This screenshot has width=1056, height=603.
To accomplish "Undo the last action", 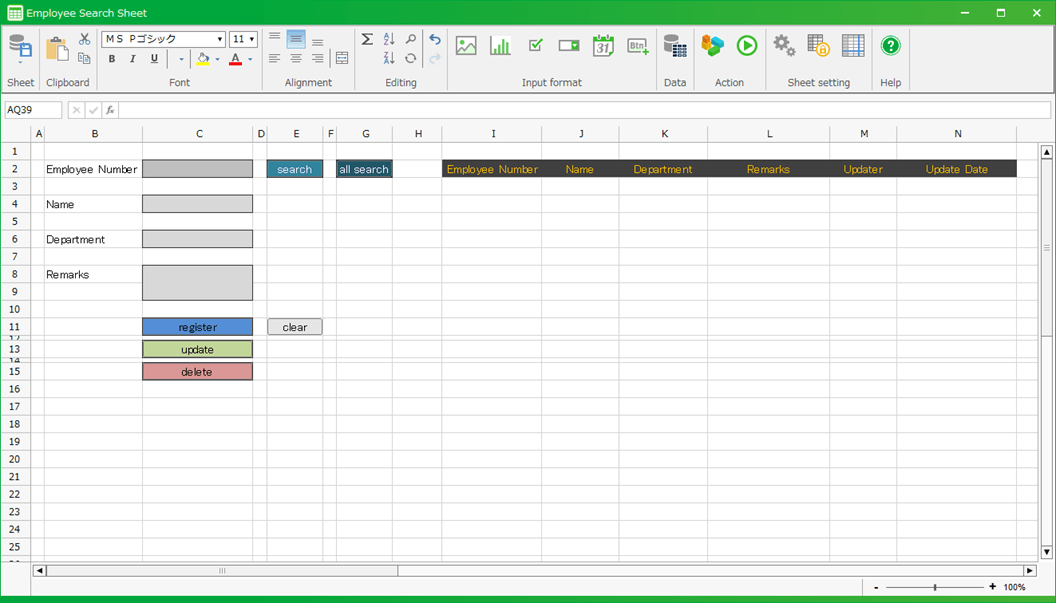I will tap(435, 39).
